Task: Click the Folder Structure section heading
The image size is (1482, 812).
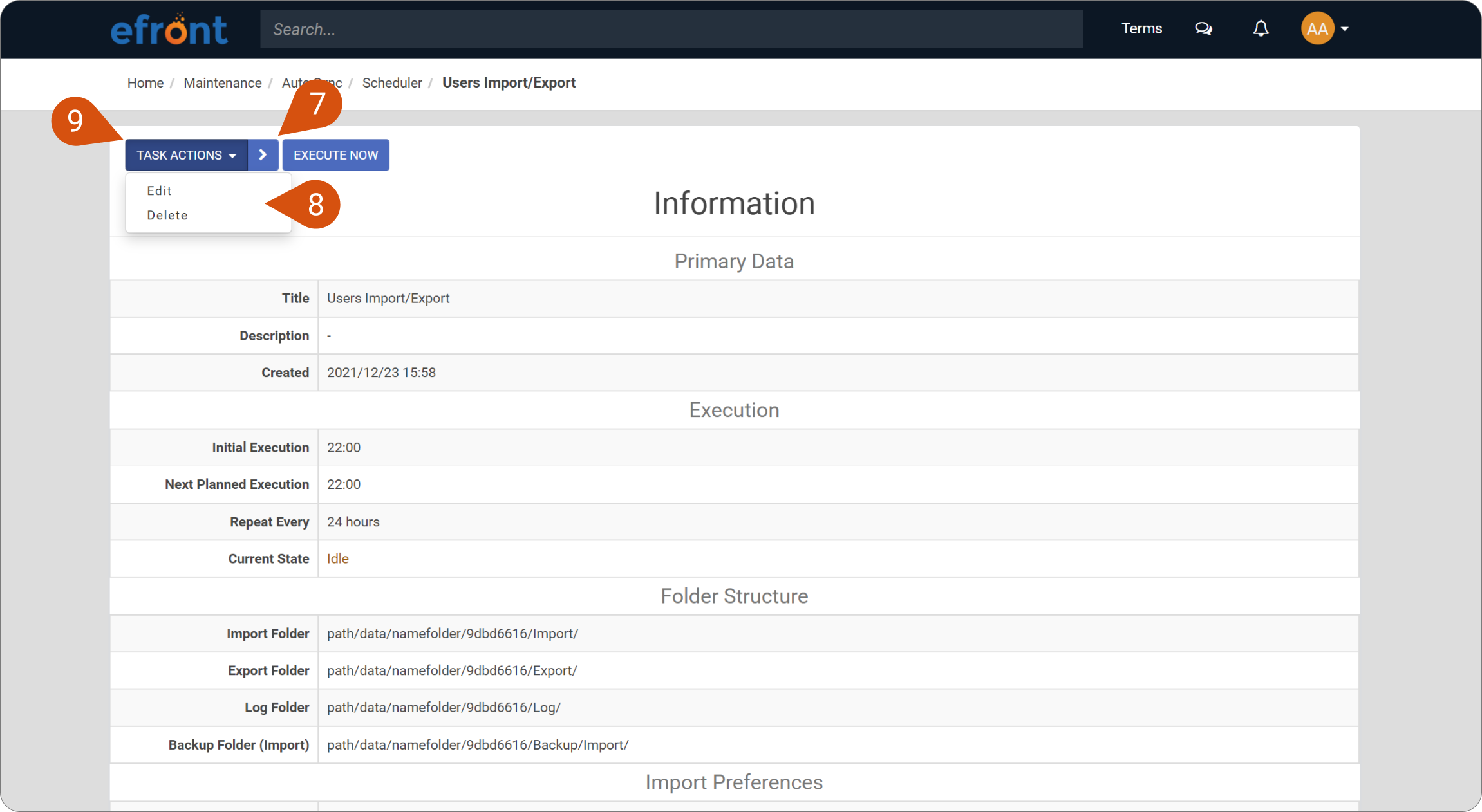Action: [x=734, y=596]
